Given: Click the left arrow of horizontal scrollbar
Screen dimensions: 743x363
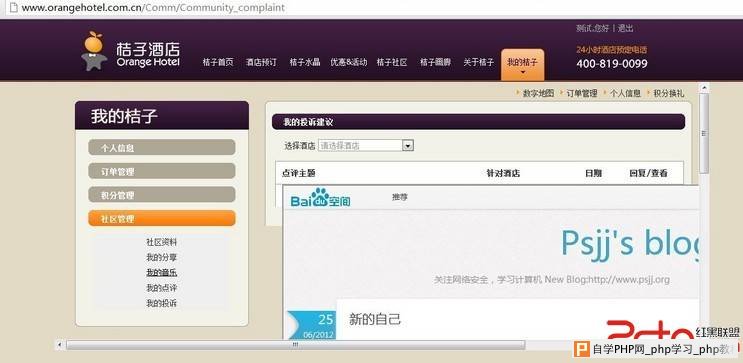Looking at the screenshot, I should click(x=60, y=345).
